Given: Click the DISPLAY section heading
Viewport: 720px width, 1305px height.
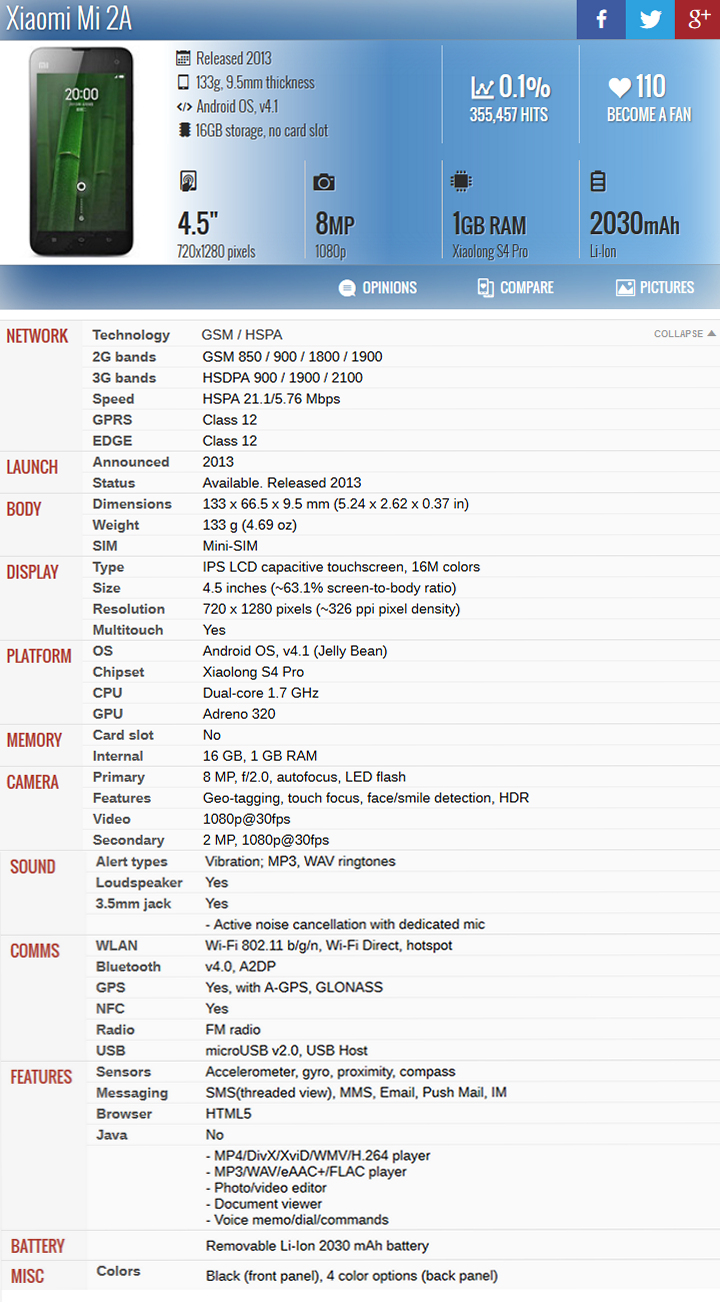Looking at the screenshot, I should [x=32, y=572].
